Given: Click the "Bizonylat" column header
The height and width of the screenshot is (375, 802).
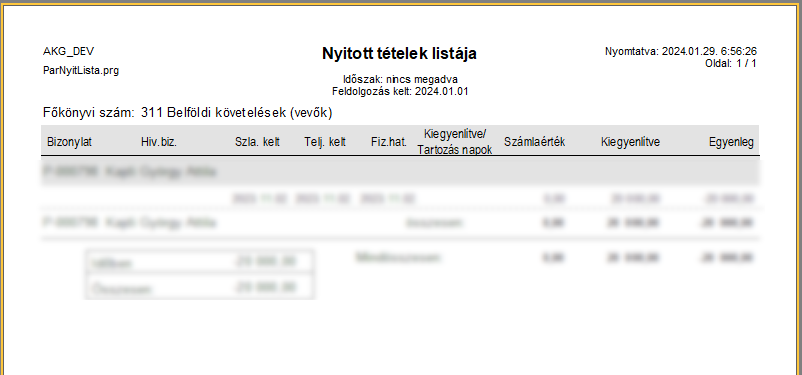Looking at the screenshot, I should tap(69, 142).
